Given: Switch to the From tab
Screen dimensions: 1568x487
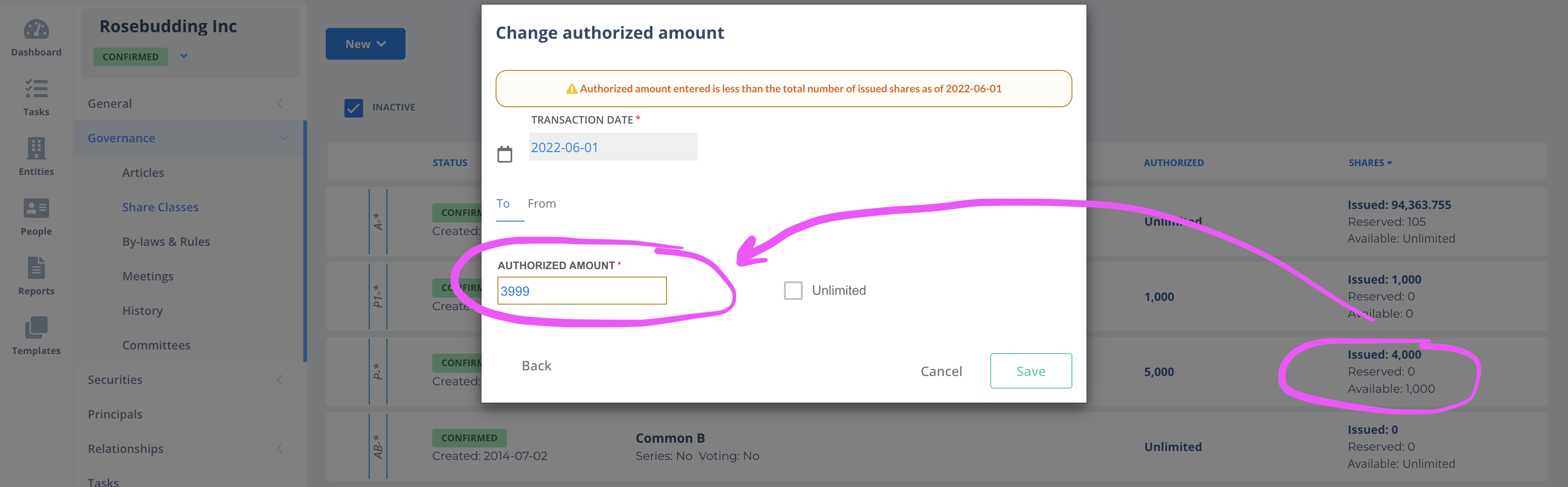Looking at the screenshot, I should tap(542, 203).
